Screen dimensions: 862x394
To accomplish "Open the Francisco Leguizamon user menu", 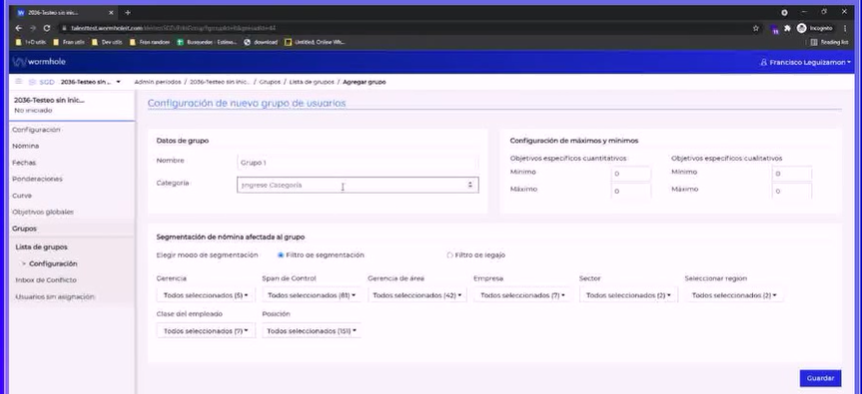I will [805, 62].
